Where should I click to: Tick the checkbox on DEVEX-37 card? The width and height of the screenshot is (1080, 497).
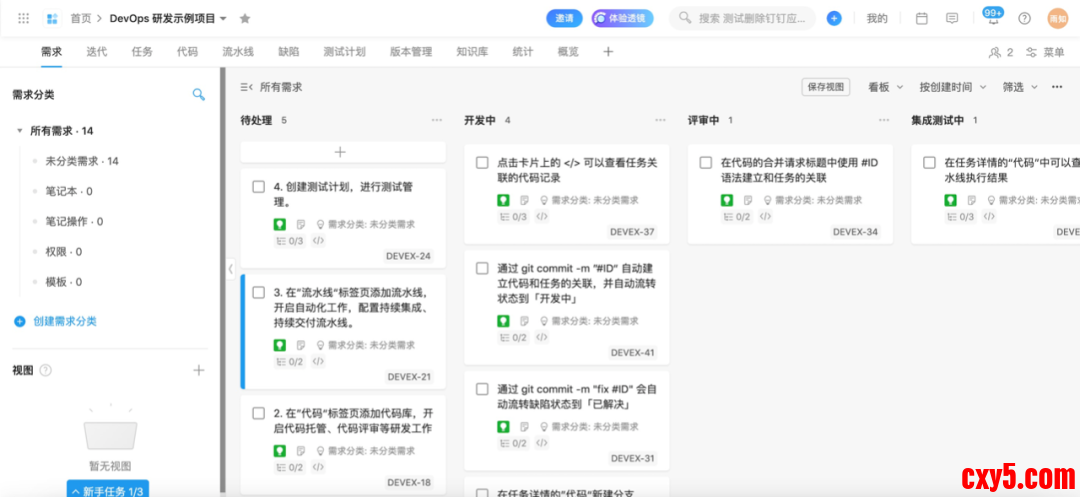tap(482, 163)
